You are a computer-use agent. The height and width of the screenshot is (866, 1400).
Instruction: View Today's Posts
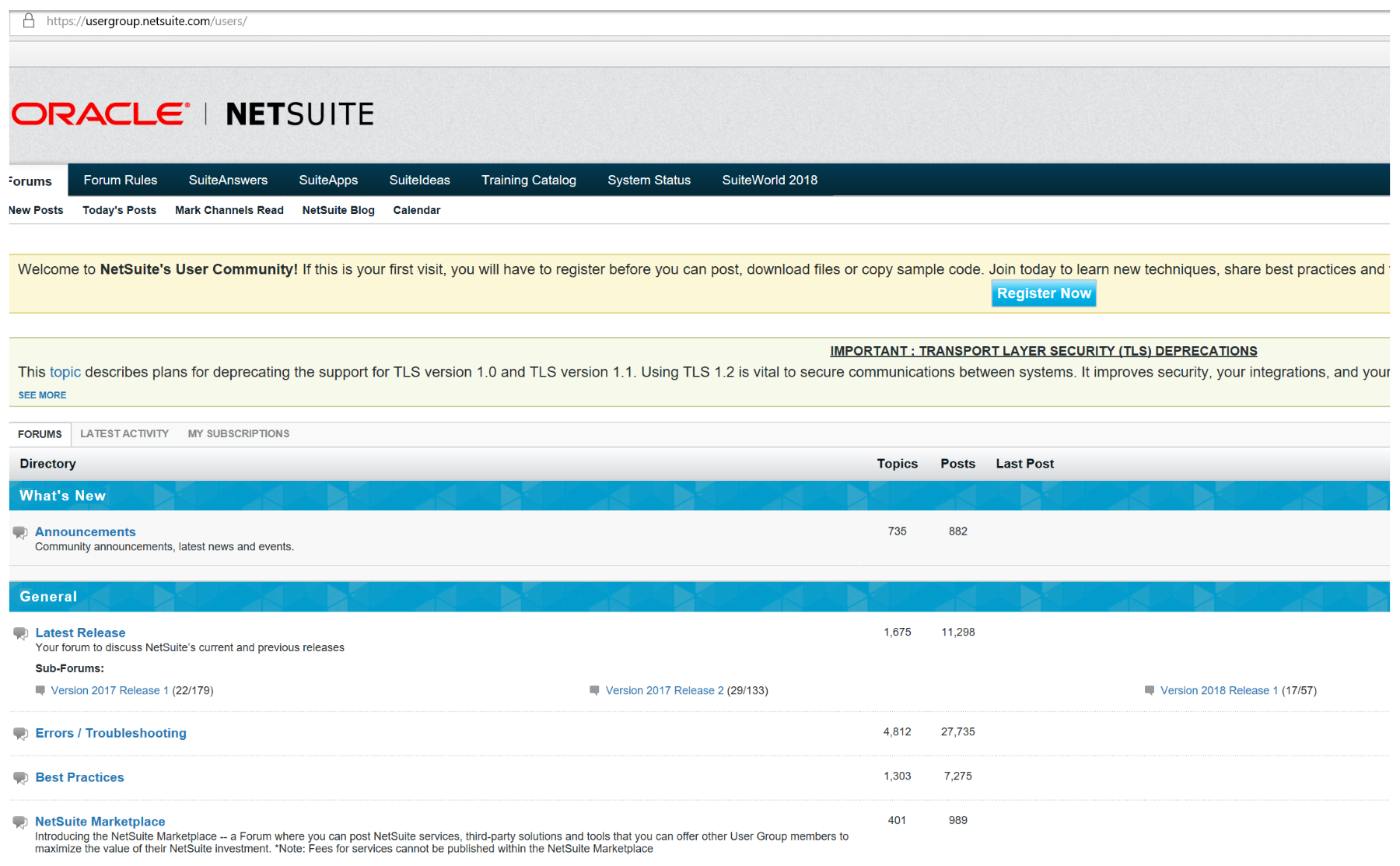coord(119,210)
